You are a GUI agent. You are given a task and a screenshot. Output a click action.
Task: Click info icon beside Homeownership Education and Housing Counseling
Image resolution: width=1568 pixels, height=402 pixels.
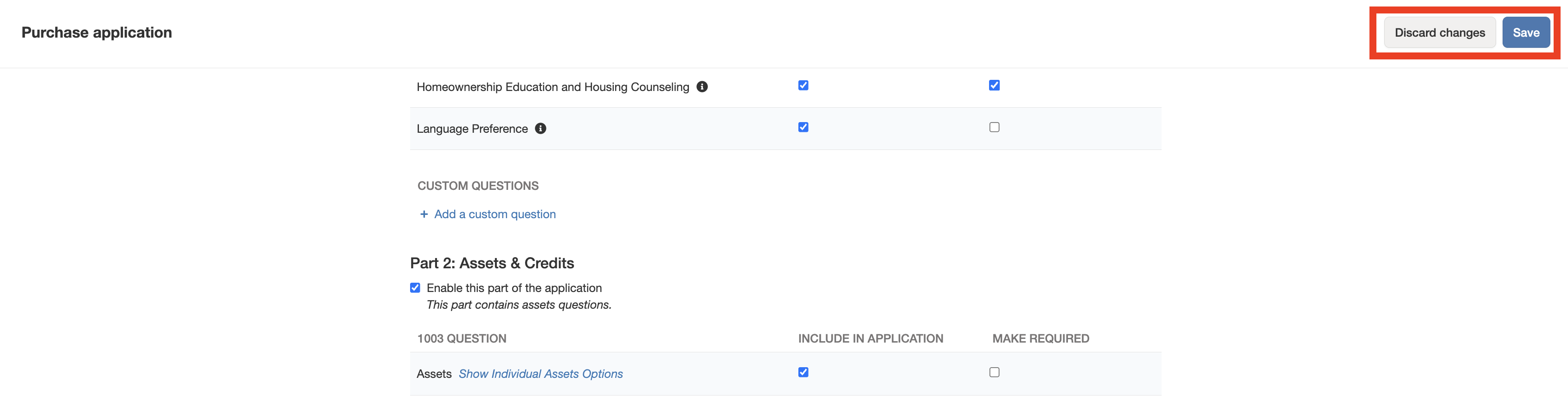click(x=702, y=86)
